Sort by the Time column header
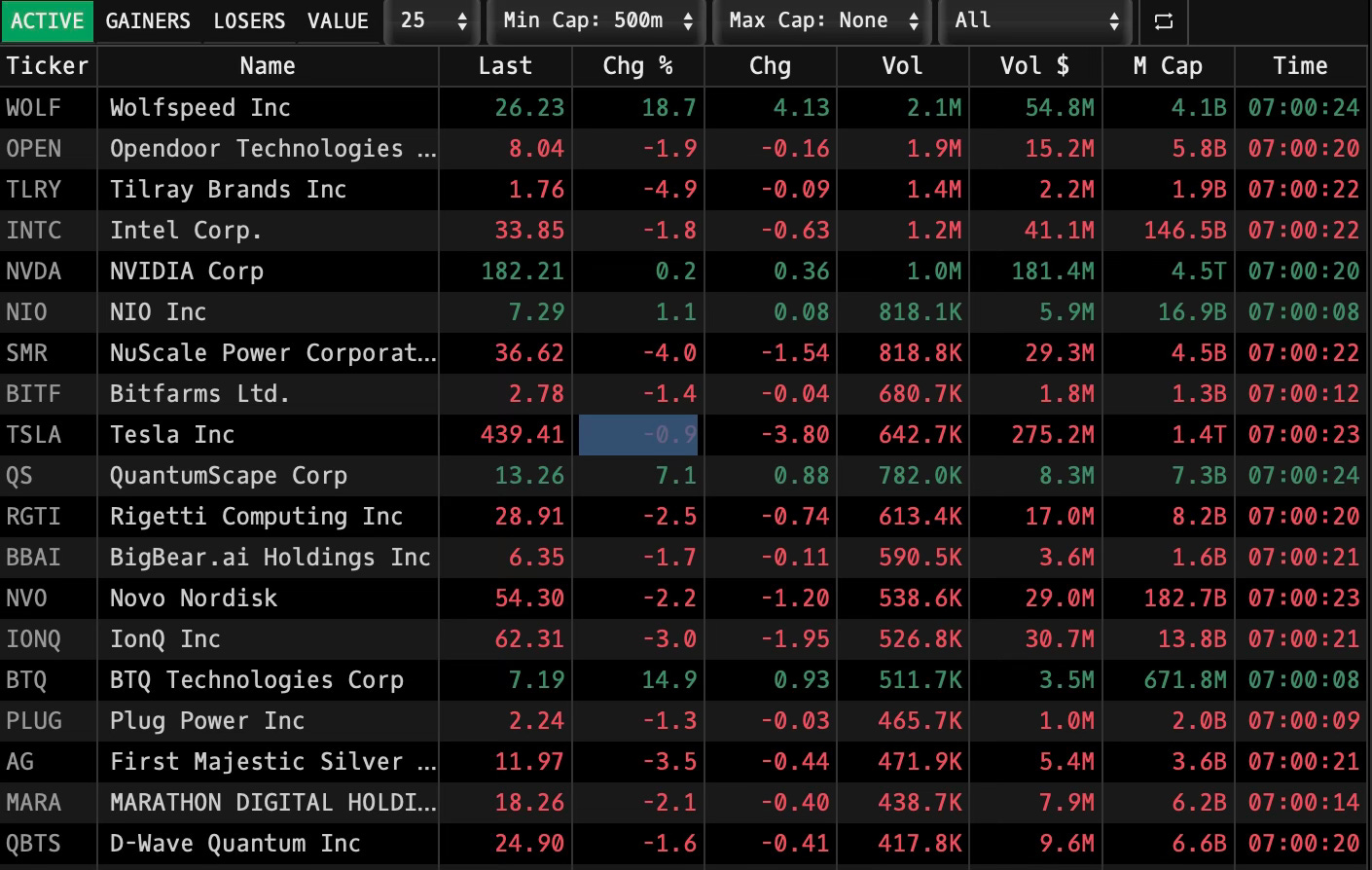 pyautogui.click(x=1301, y=66)
